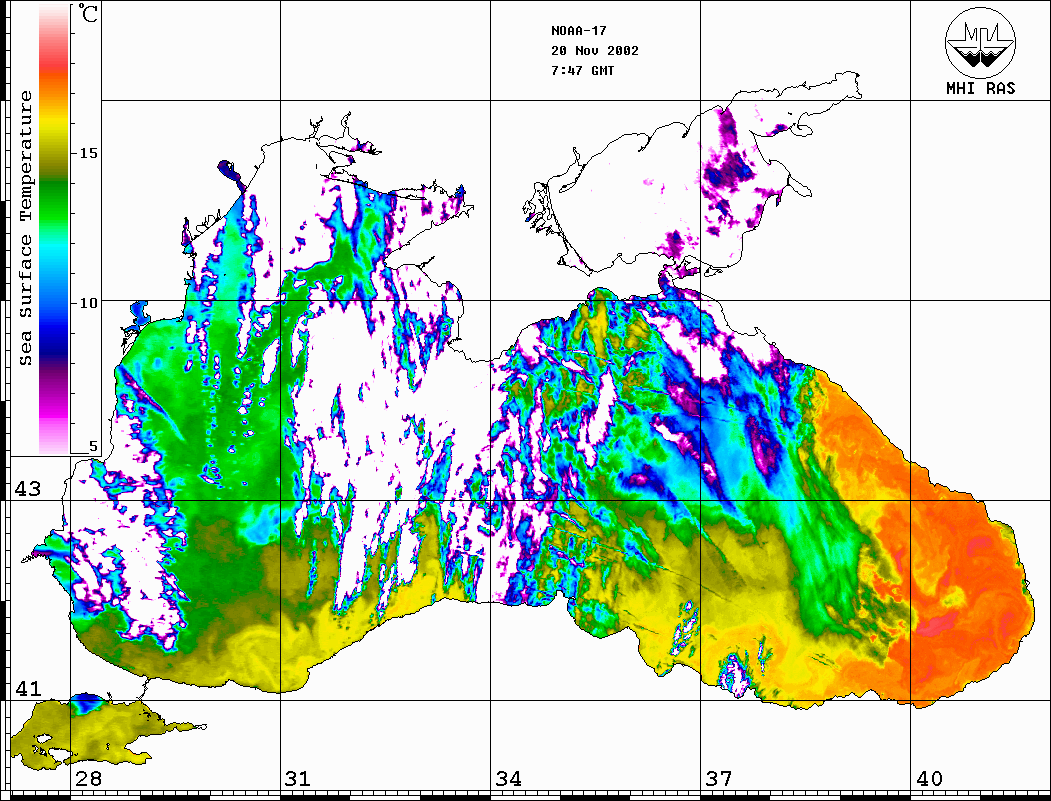The image size is (1051, 801).
Task: Click the latitude label 43
Action: [x=28, y=489]
